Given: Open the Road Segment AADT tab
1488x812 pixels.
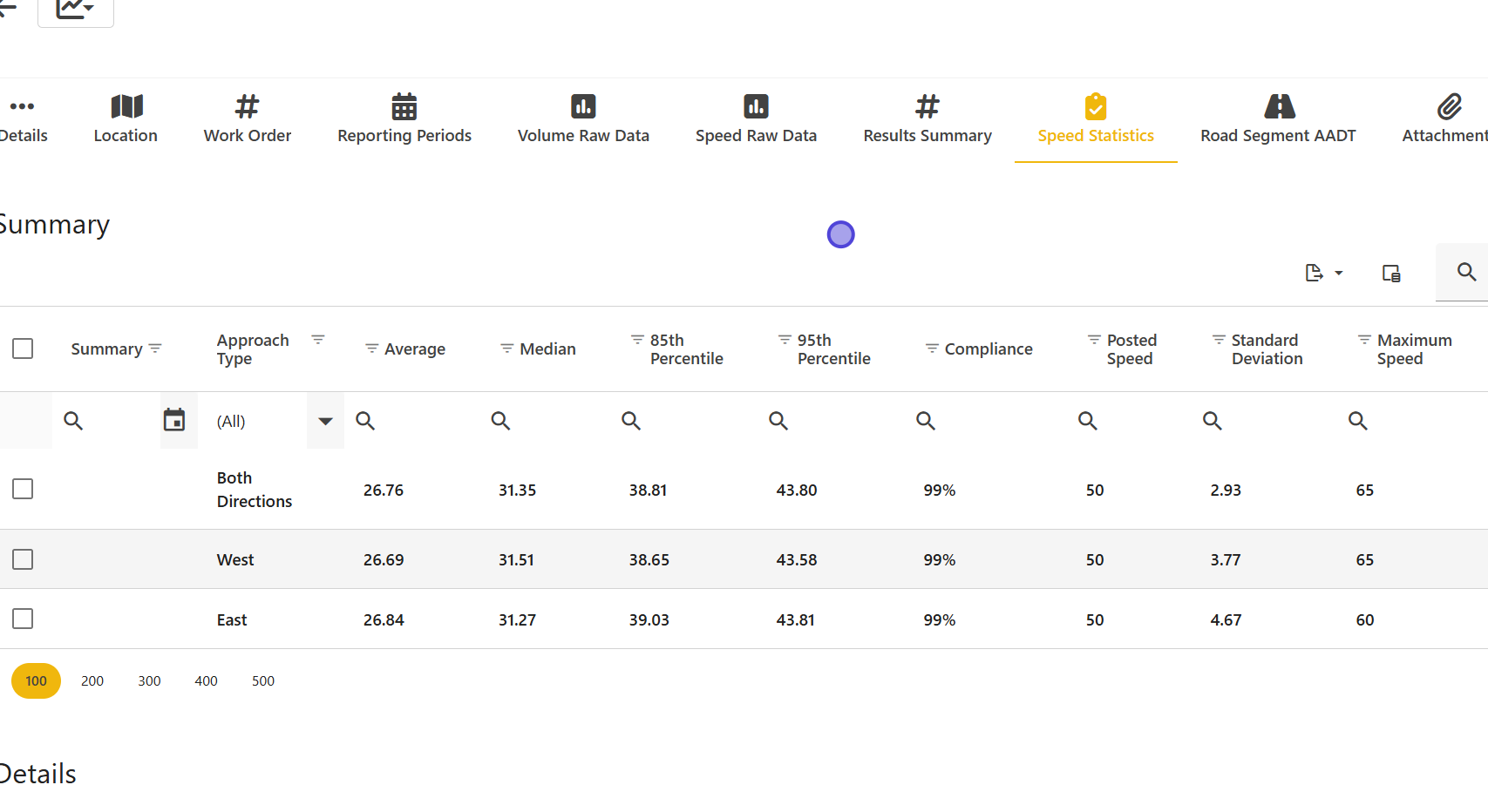Looking at the screenshot, I should pyautogui.click(x=1277, y=119).
